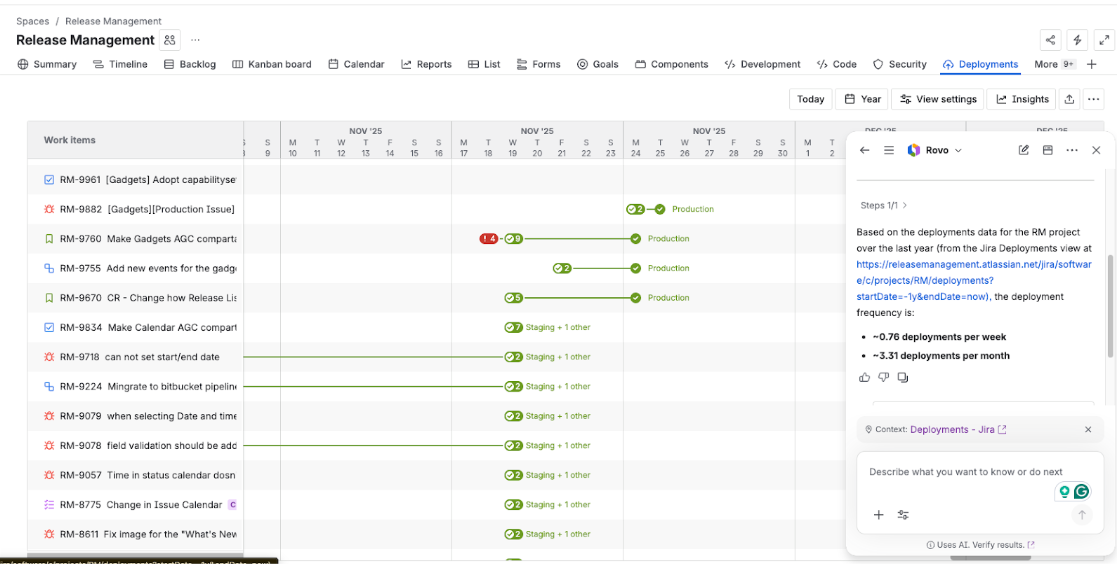Switch to the Summary tab
Screen dimensions: 1117x571
[46, 64]
